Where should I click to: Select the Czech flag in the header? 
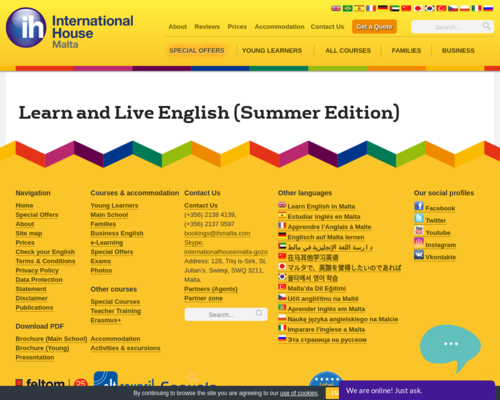(x=453, y=8)
